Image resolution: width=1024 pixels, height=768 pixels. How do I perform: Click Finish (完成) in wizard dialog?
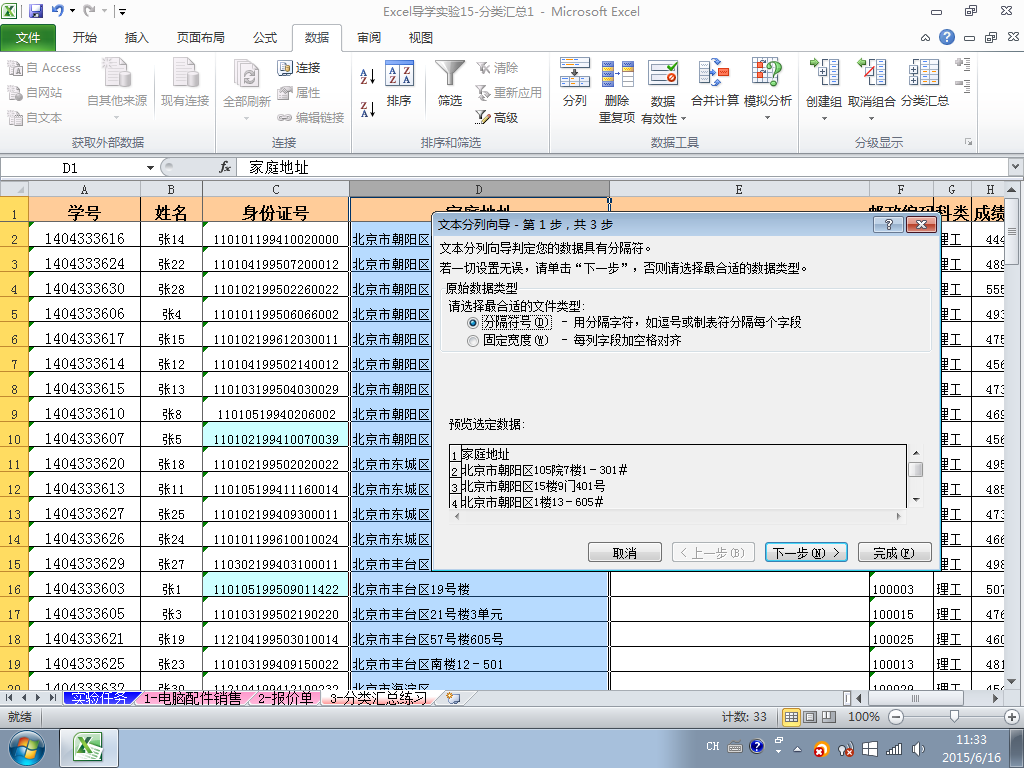pyautogui.click(x=893, y=552)
